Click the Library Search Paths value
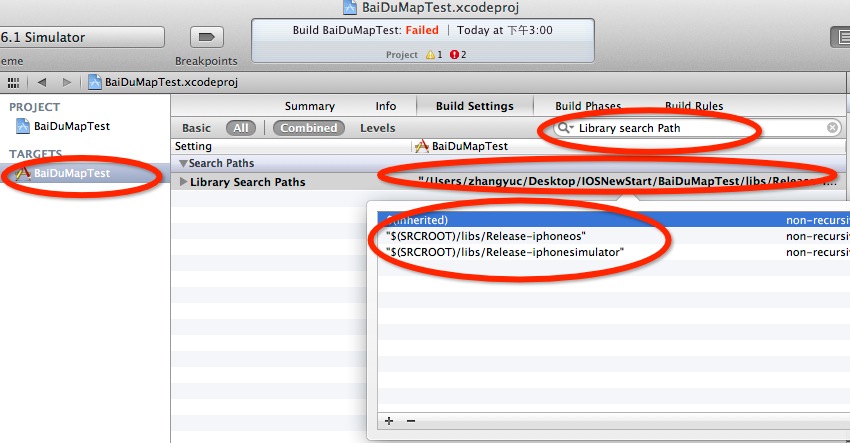 click(627, 182)
